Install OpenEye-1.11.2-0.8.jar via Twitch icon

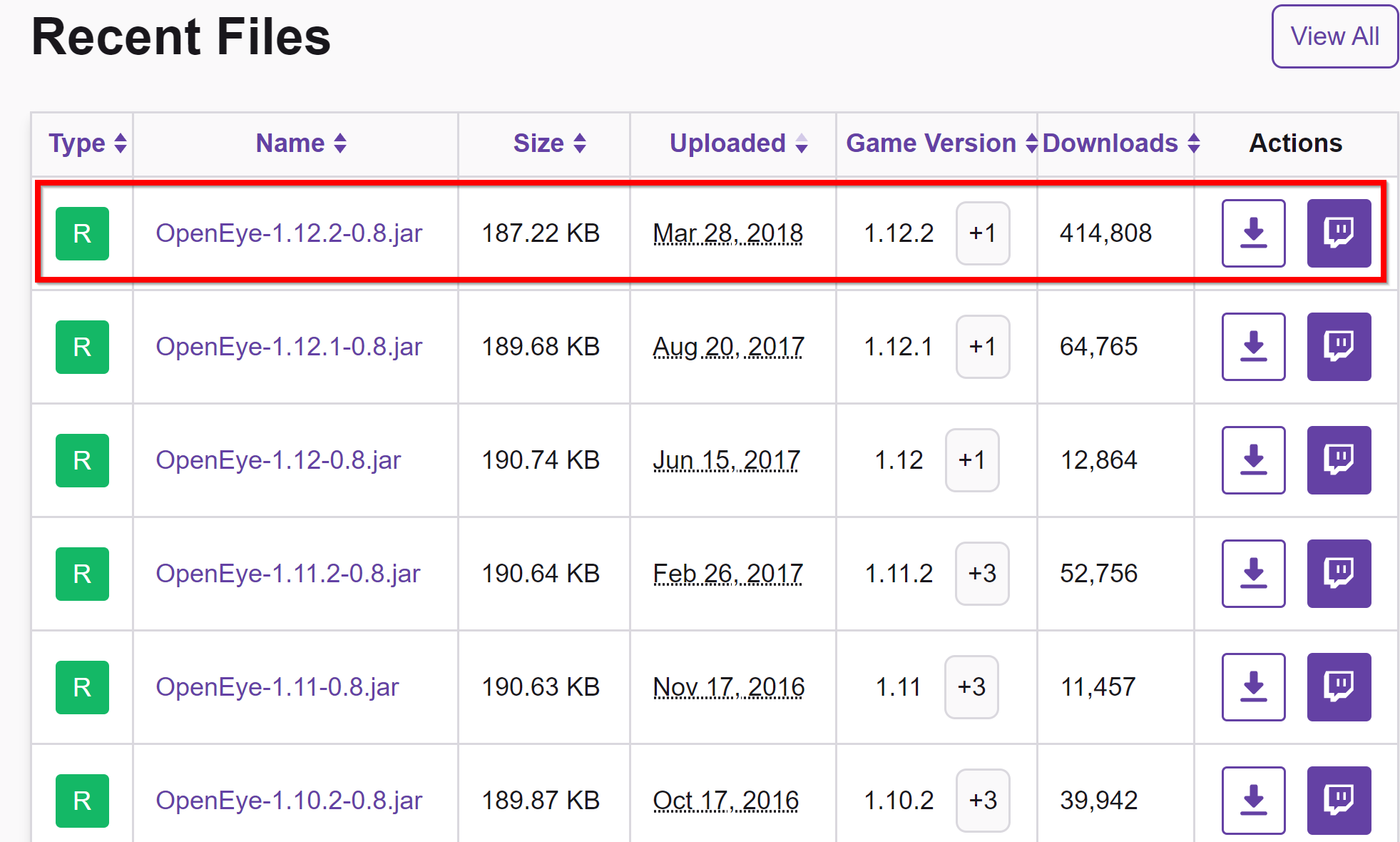coord(1339,574)
